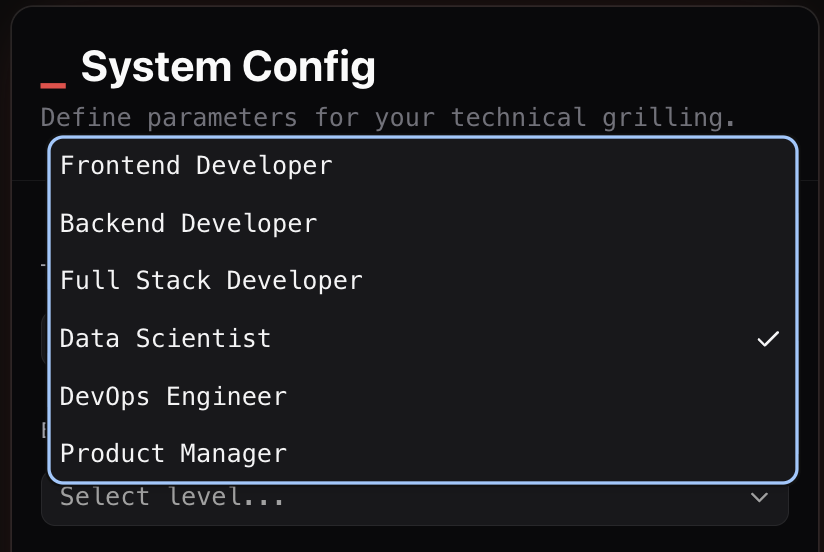
Task: Click the checkmark beside Data Scientist
Action: pos(768,339)
